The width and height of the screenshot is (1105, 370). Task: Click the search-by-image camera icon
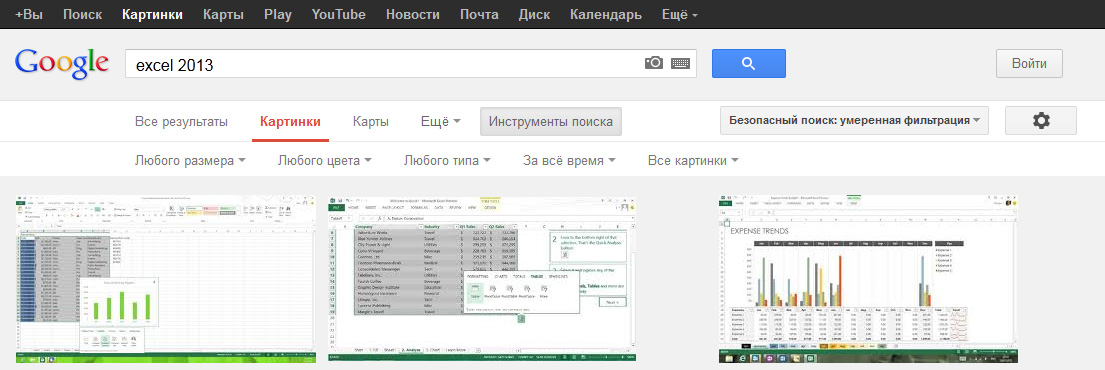(x=654, y=63)
